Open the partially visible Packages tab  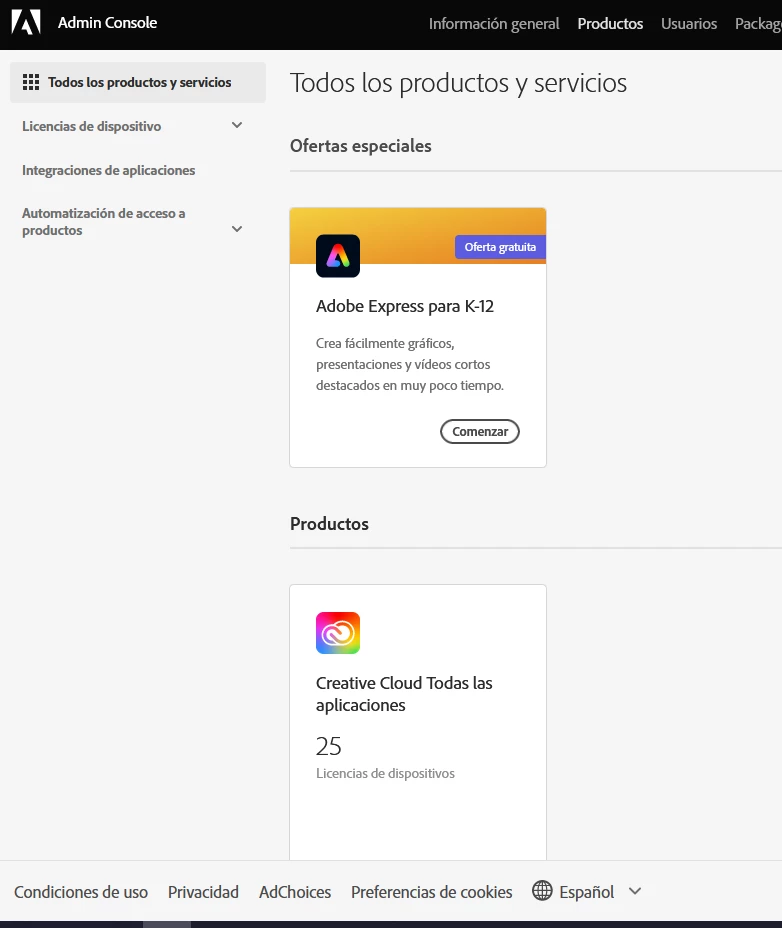[x=758, y=24]
